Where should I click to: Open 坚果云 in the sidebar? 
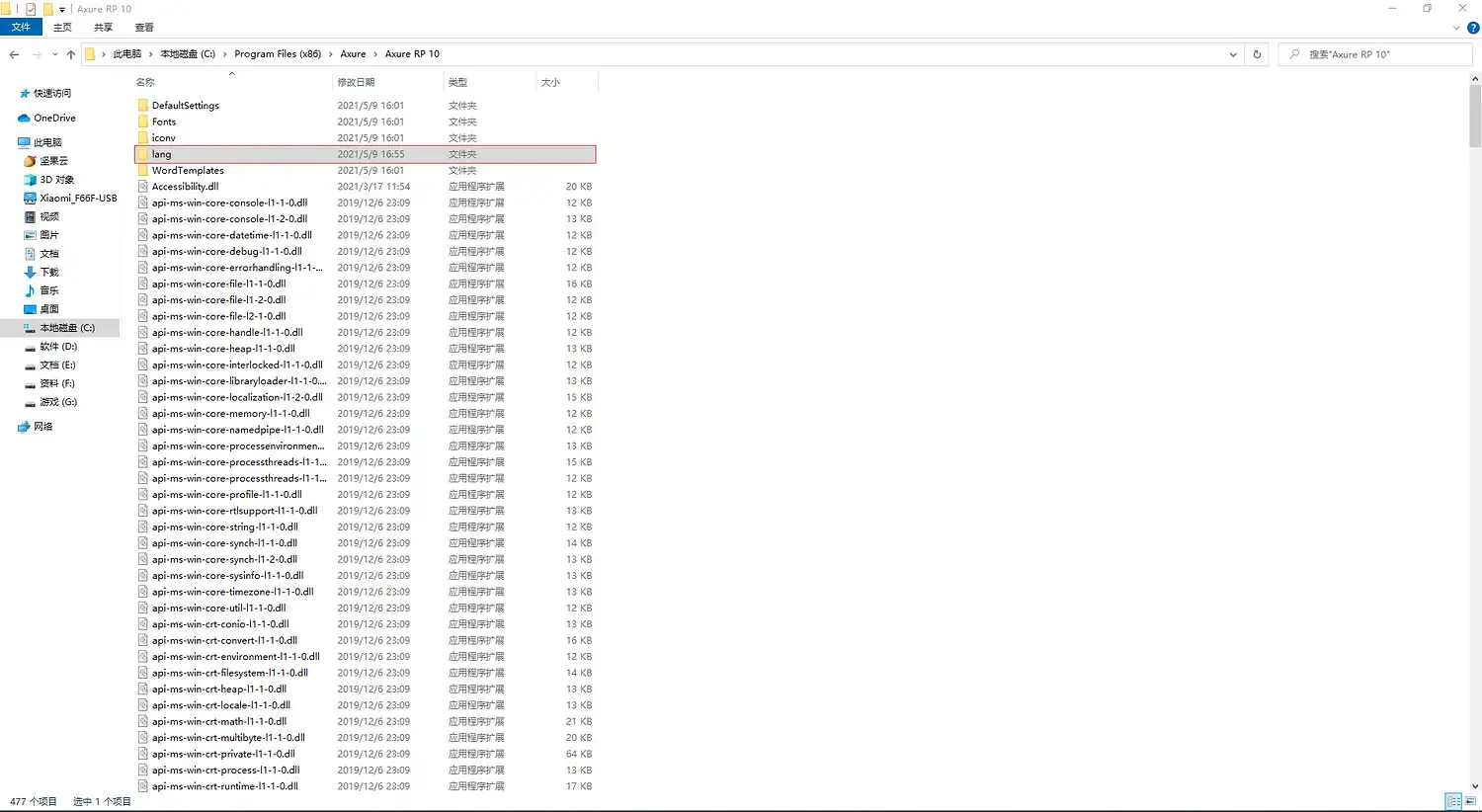click(x=53, y=161)
